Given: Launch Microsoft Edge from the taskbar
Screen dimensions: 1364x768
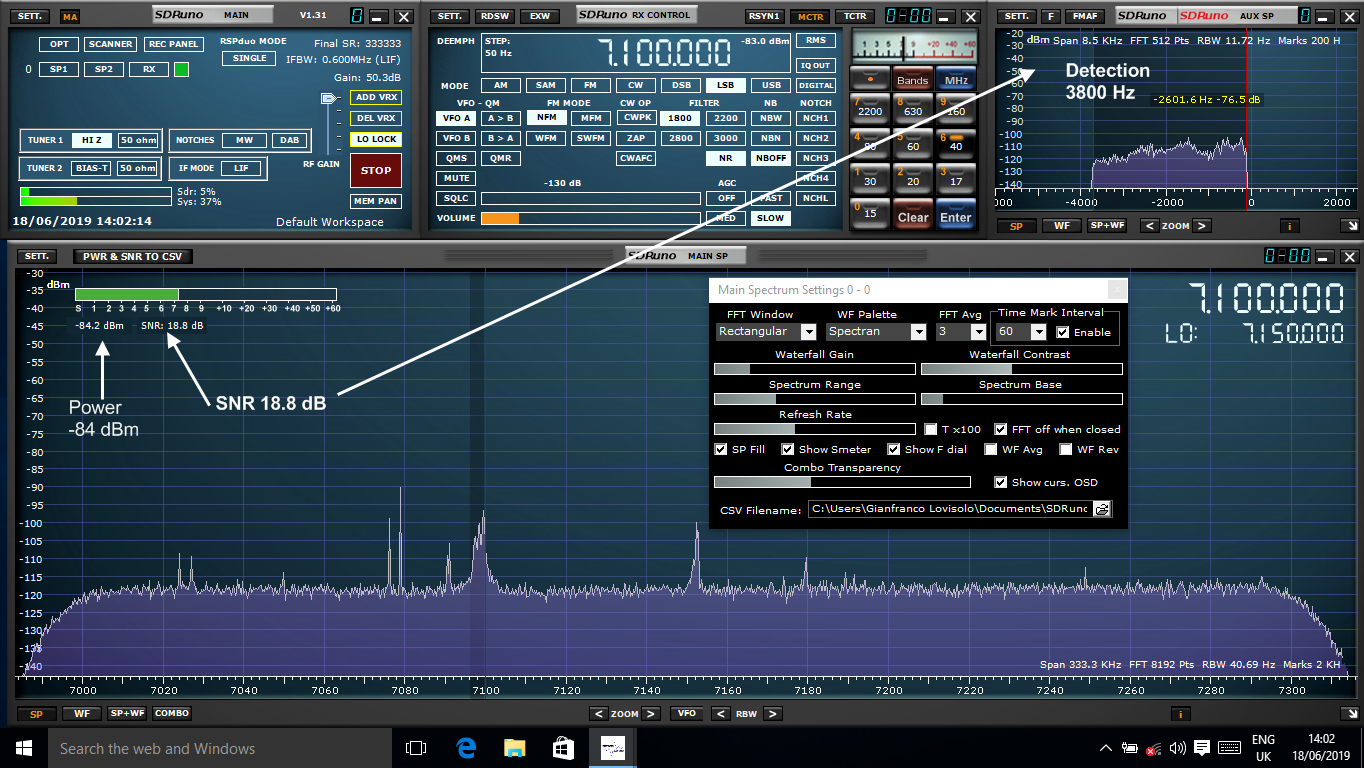Looking at the screenshot, I should (x=466, y=748).
